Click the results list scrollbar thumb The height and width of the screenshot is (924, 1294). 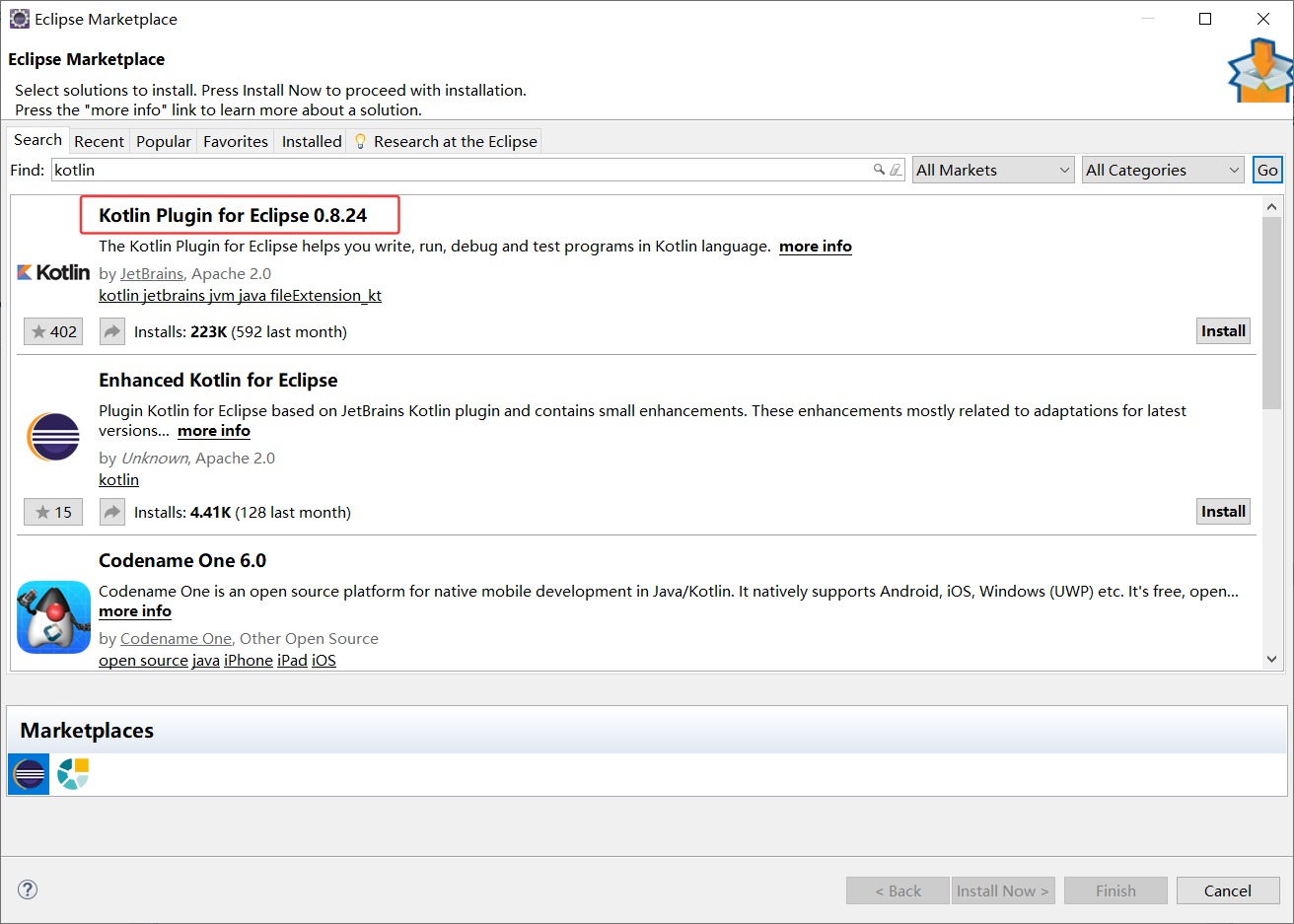point(1271,312)
